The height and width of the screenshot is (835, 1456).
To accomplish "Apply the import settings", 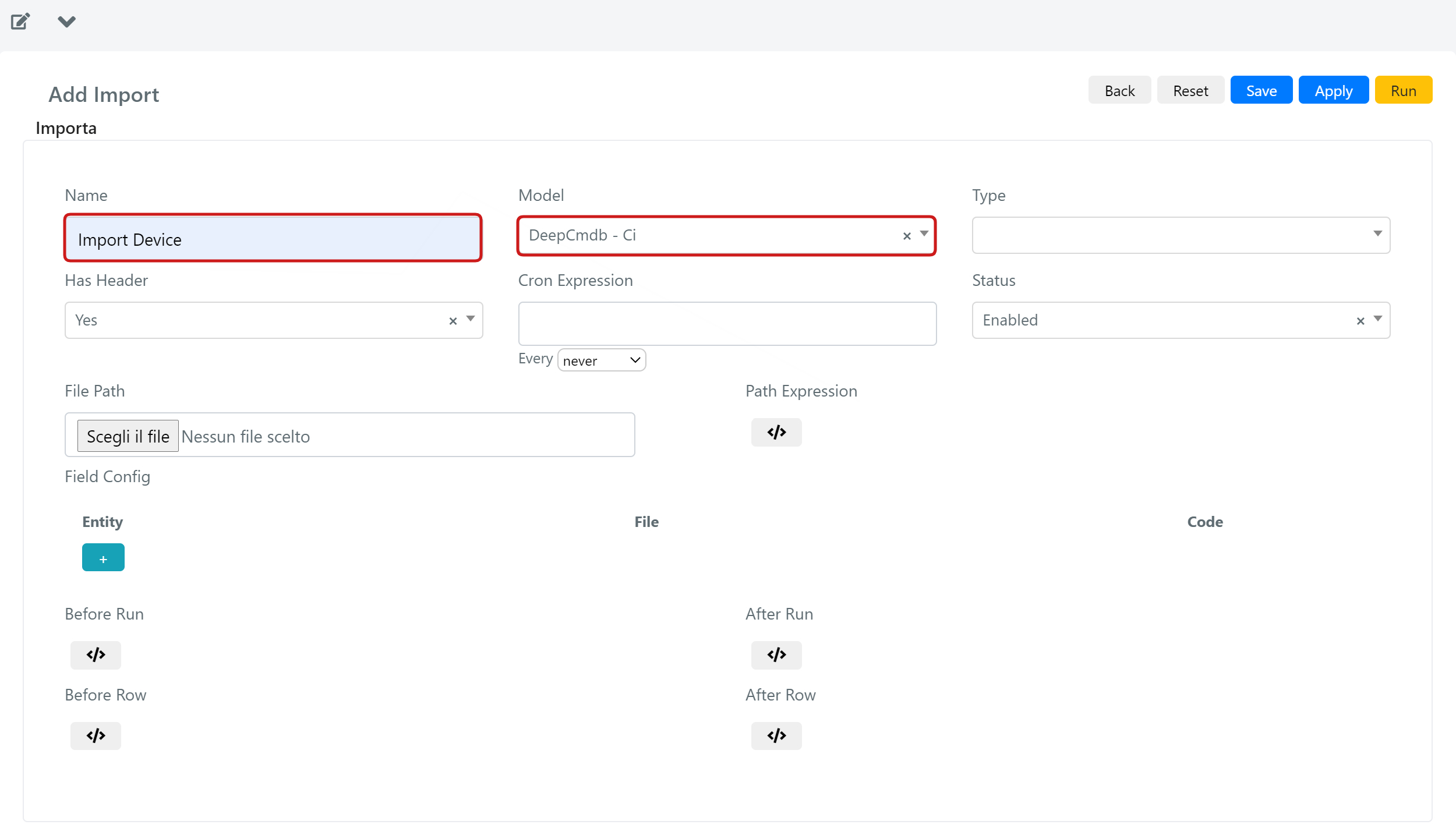I will point(1334,90).
